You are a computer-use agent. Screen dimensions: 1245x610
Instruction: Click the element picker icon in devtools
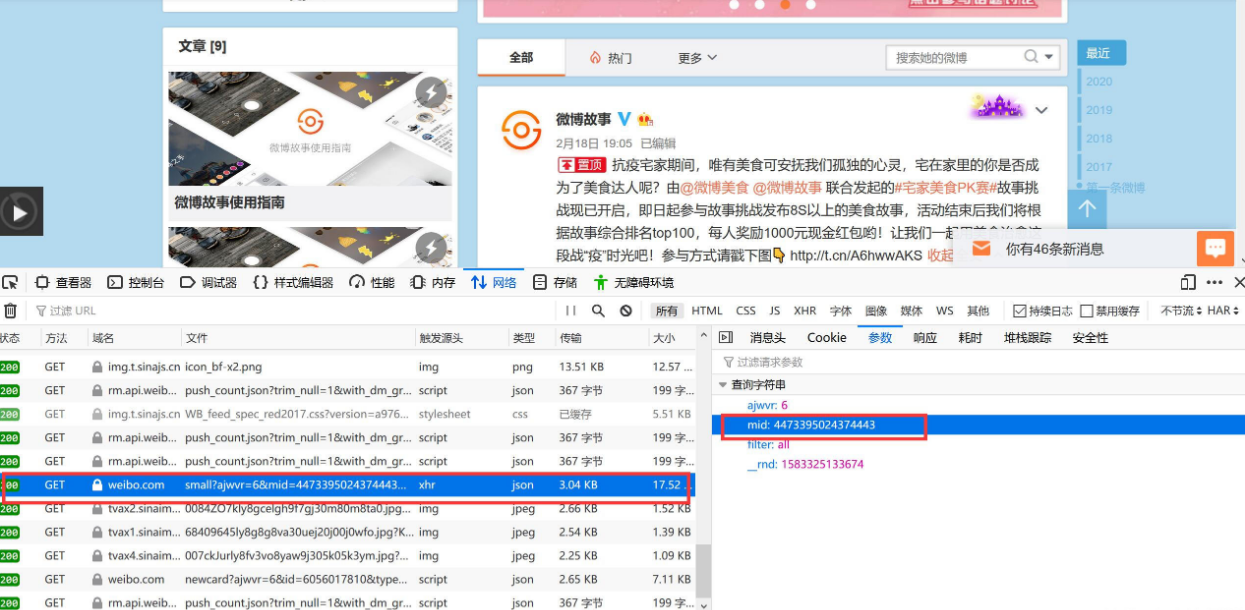tap(10, 282)
